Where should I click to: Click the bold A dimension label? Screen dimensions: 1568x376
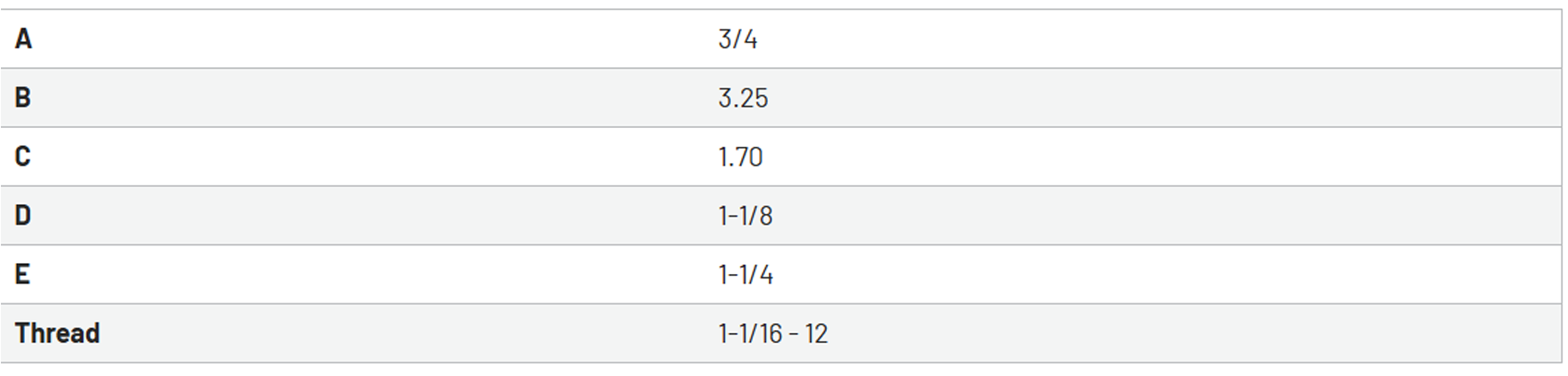[x=23, y=38]
